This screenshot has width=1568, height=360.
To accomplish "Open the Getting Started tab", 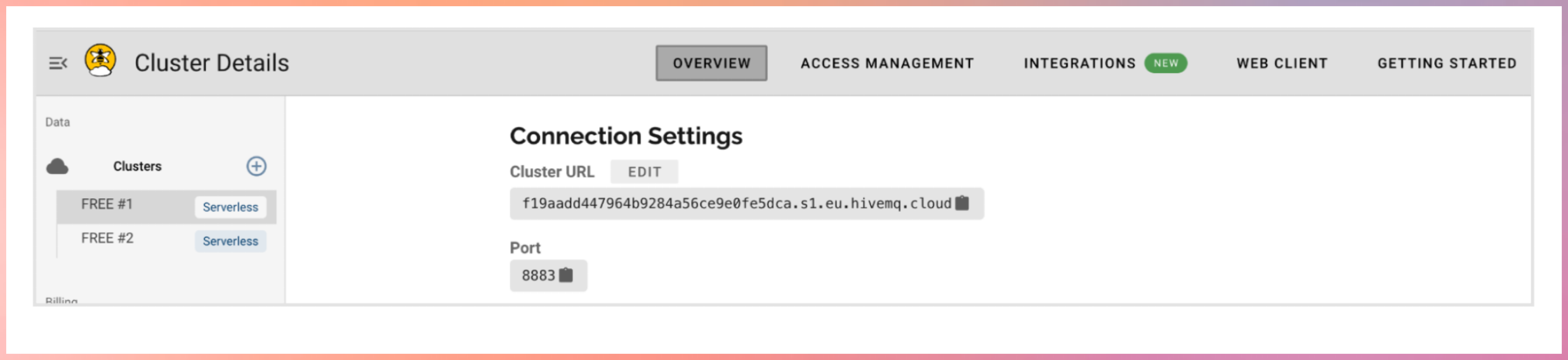I will tap(1447, 63).
